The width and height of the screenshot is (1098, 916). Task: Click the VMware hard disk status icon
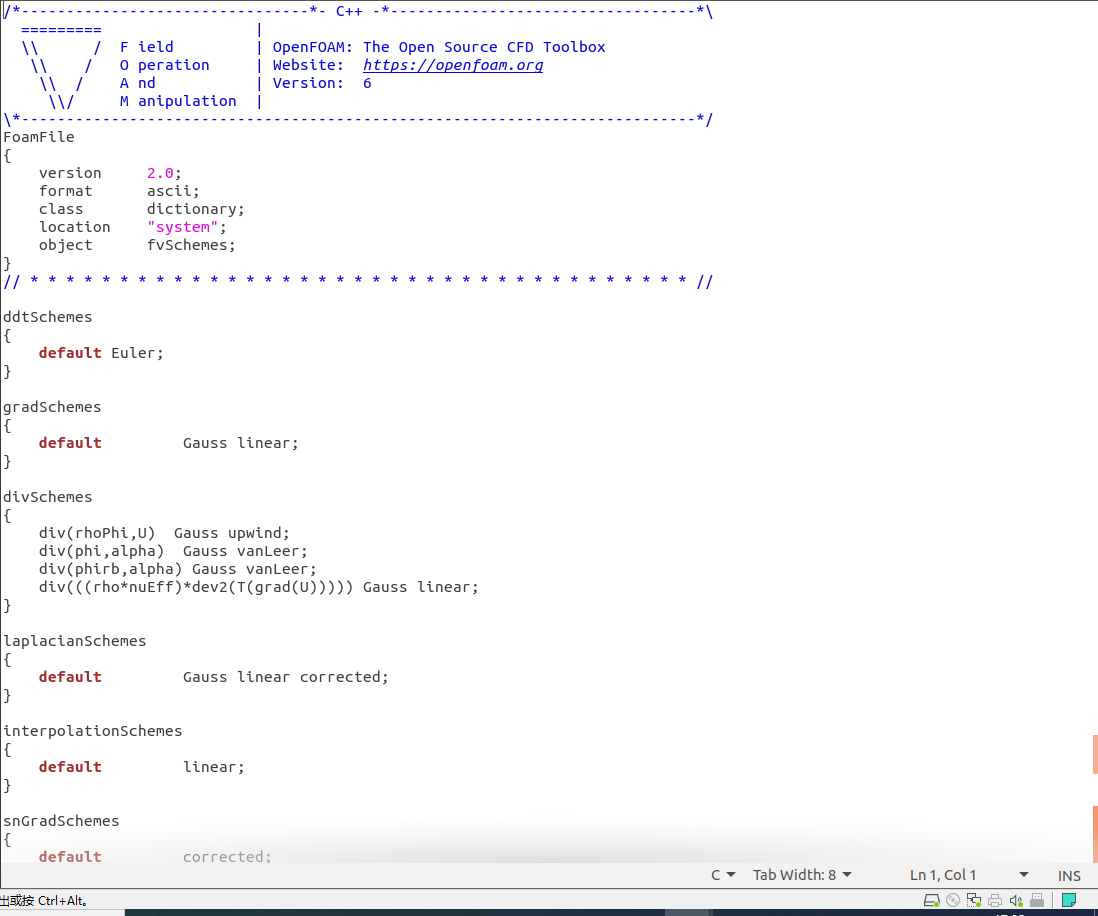[931, 900]
